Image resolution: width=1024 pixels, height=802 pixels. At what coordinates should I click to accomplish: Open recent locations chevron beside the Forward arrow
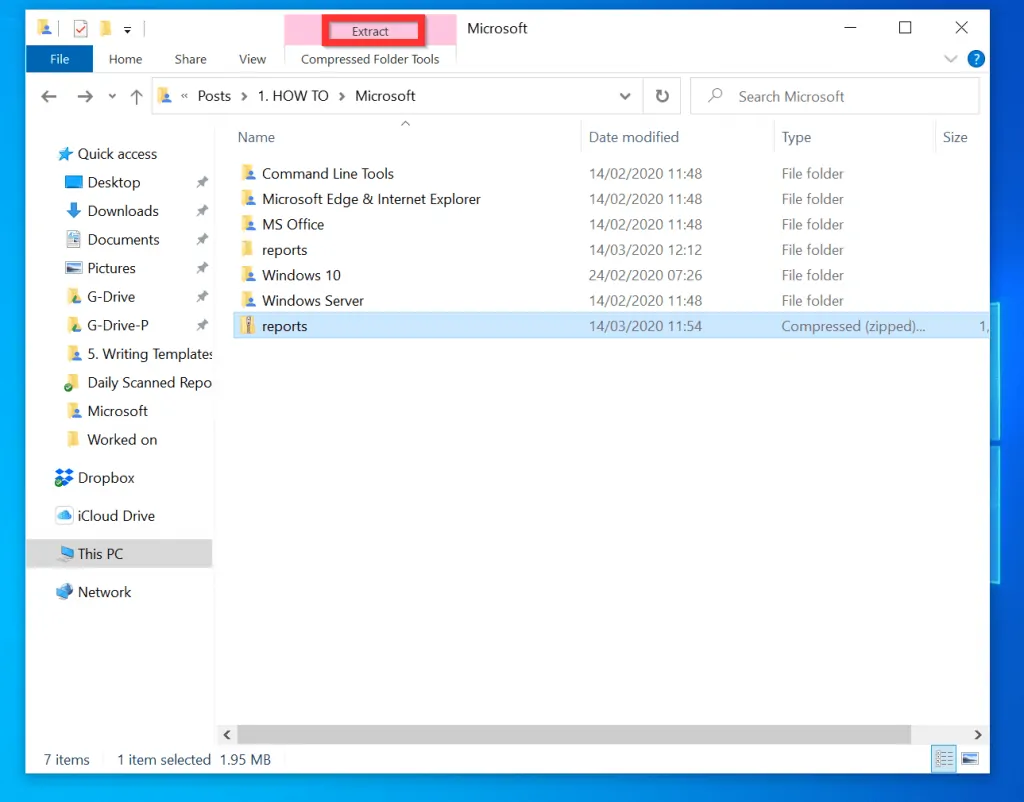(x=111, y=96)
